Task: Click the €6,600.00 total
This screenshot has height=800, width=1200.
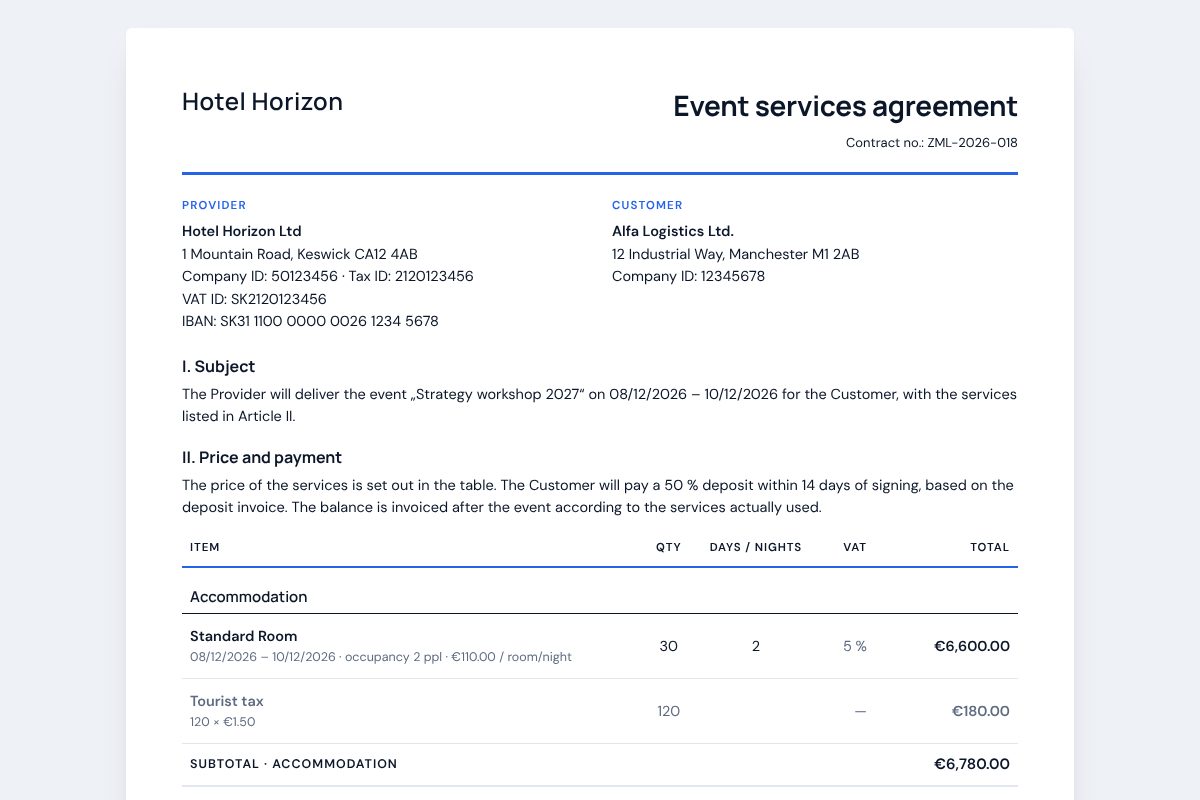Action: tap(972, 646)
